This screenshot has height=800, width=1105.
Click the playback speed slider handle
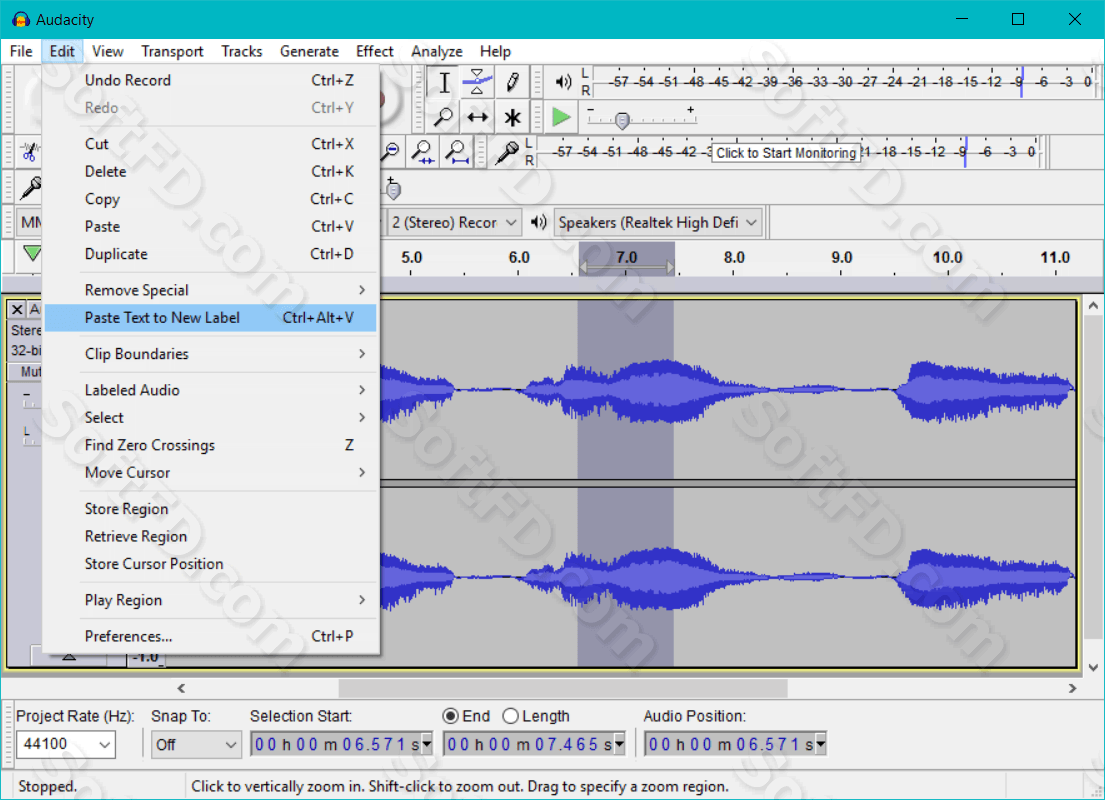(622, 121)
